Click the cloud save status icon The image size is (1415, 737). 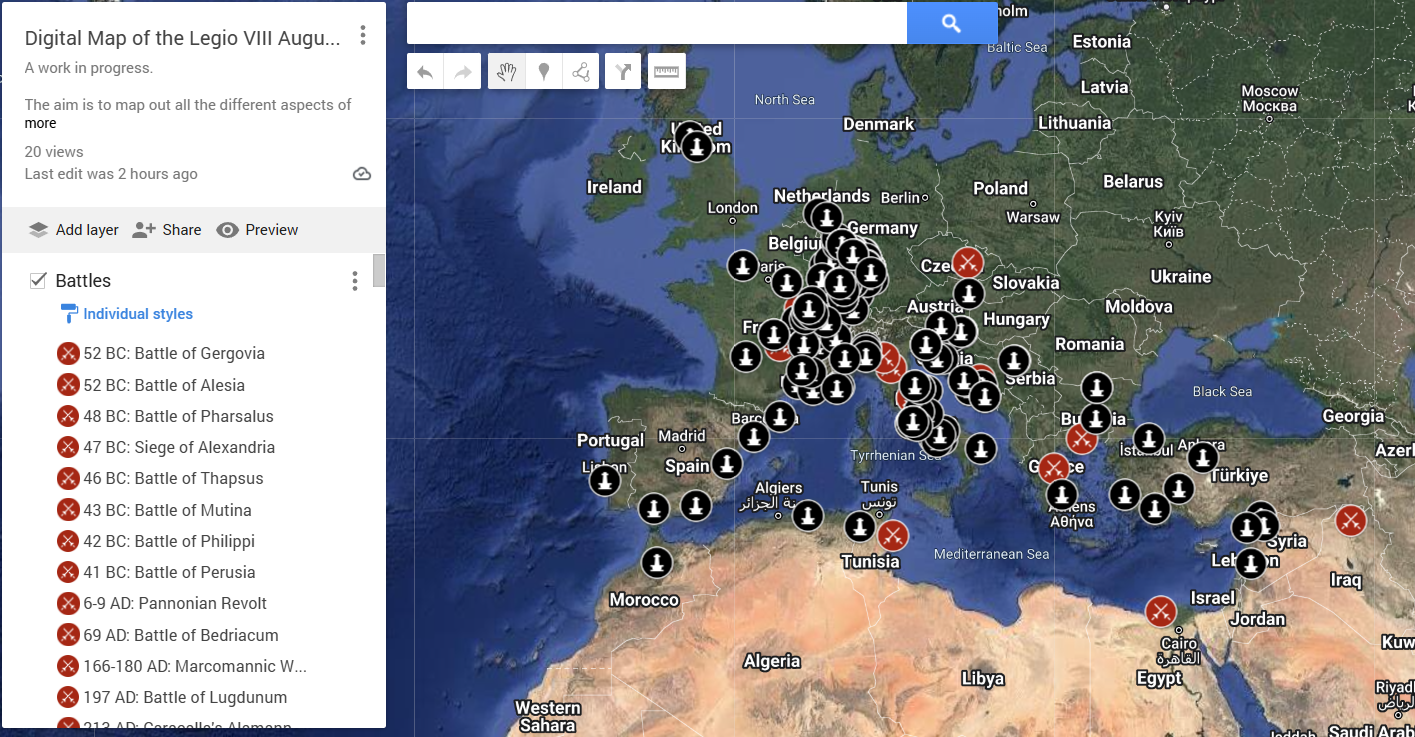pyautogui.click(x=361, y=172)
